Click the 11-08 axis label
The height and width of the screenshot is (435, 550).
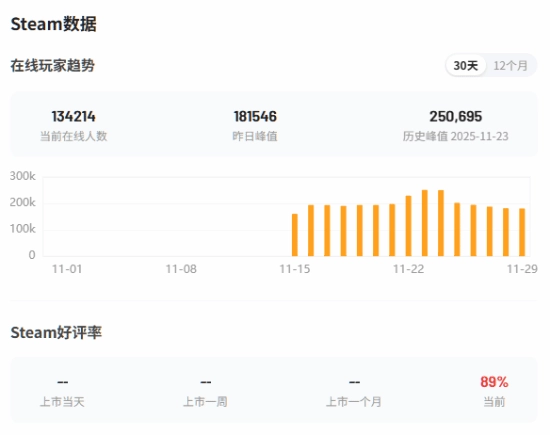pos(181,269)
